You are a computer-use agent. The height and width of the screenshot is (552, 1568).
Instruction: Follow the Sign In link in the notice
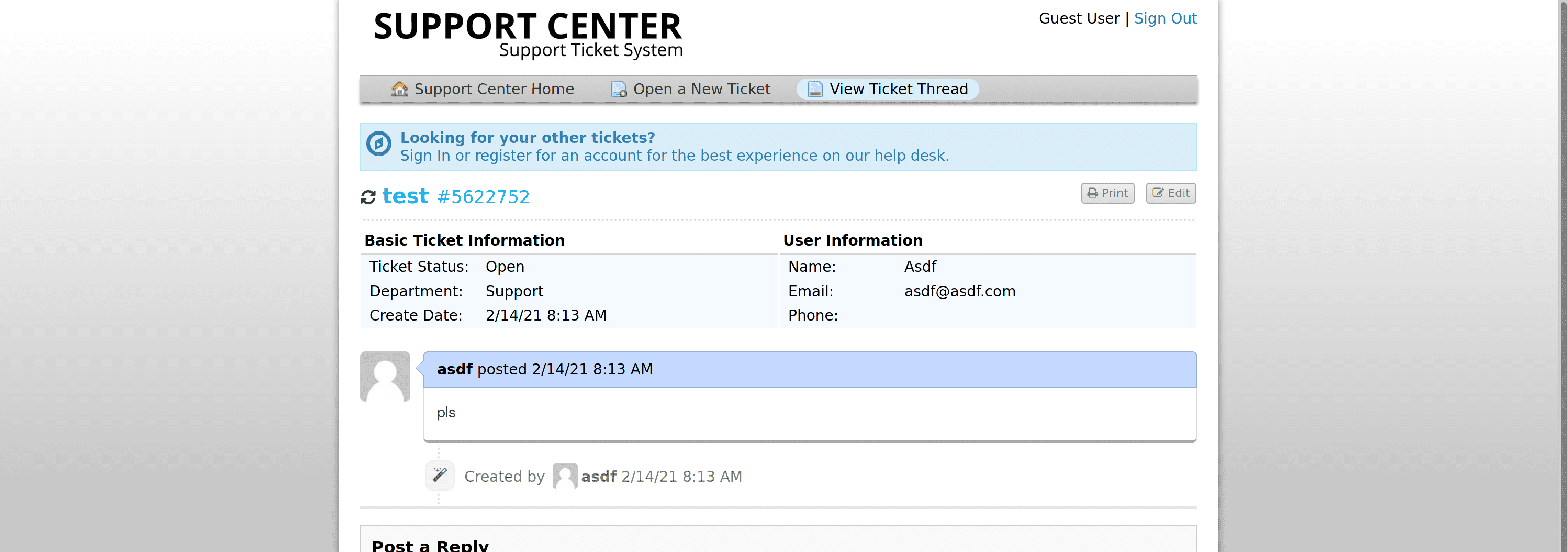coord(425,156)
